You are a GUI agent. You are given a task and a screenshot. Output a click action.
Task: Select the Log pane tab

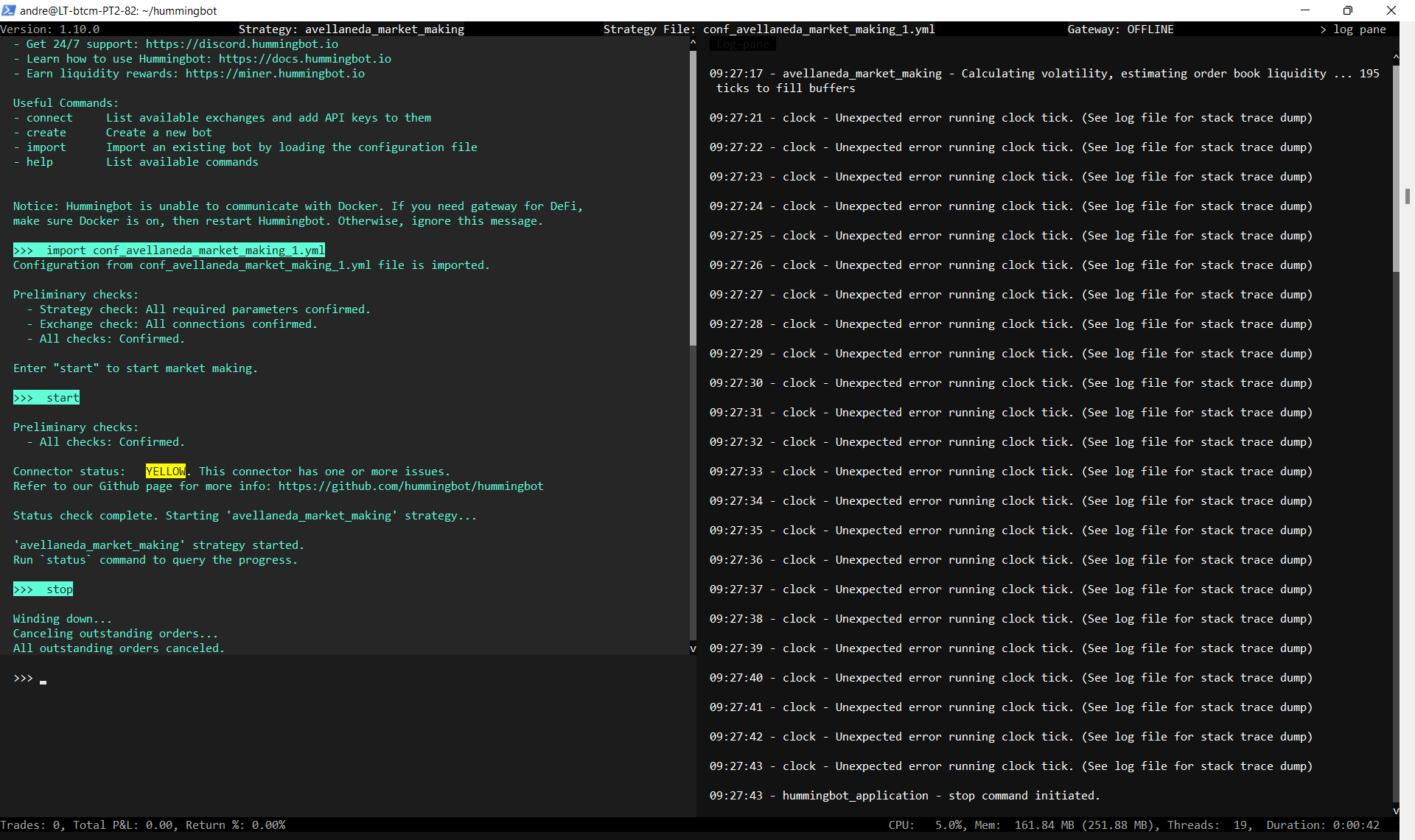pos(742,44)
